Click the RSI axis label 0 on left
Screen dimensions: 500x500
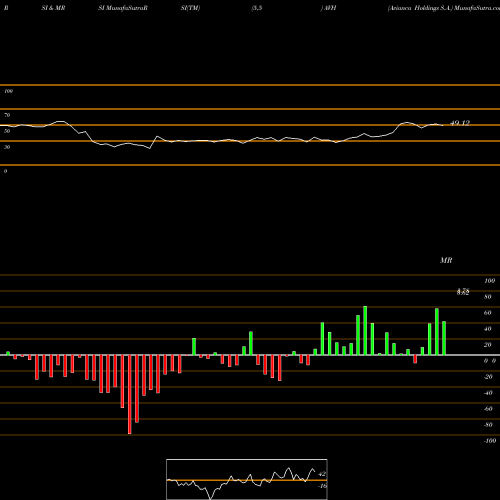[x=5, y=171]
